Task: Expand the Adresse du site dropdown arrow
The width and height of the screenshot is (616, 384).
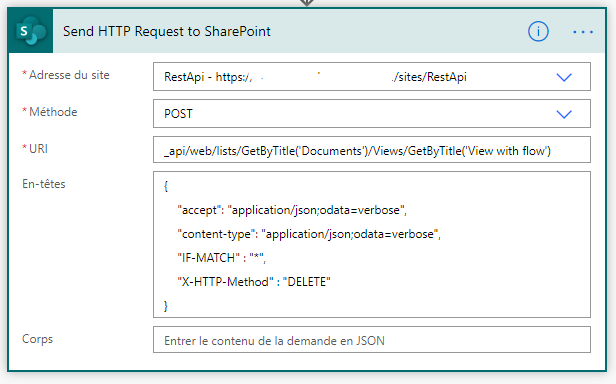Action: (x=564, y=77)
